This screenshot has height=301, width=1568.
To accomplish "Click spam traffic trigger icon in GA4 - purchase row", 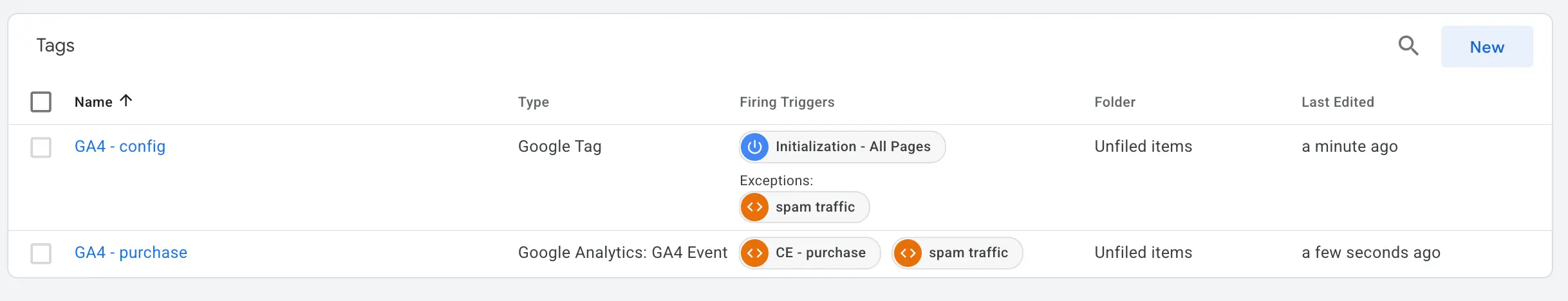I will tap(908, 253).
